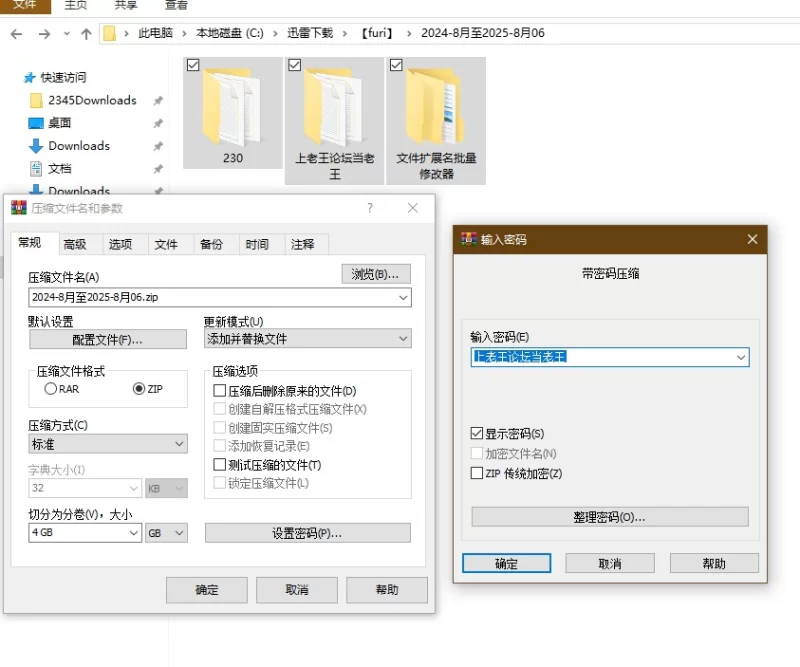This screenshot has height=667, width=800.
Task: Enable ZIP 传统加密 checkbox
Action: tap(477, 473)
